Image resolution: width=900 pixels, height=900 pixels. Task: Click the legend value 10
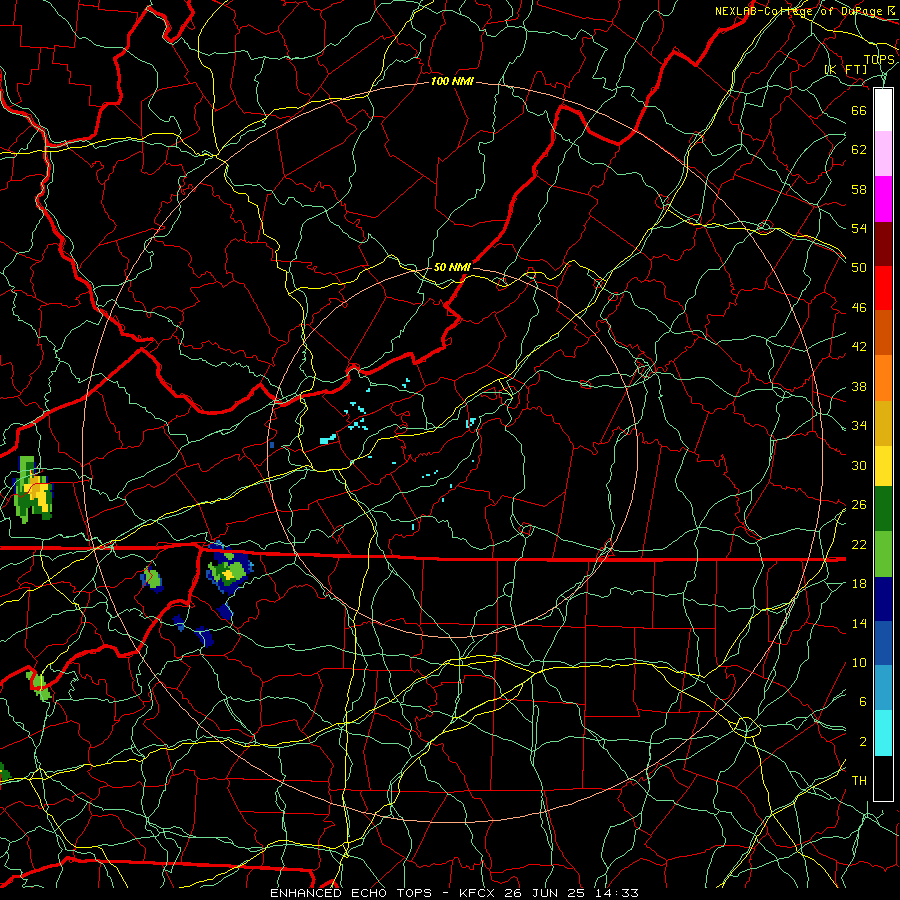(859, 662)
